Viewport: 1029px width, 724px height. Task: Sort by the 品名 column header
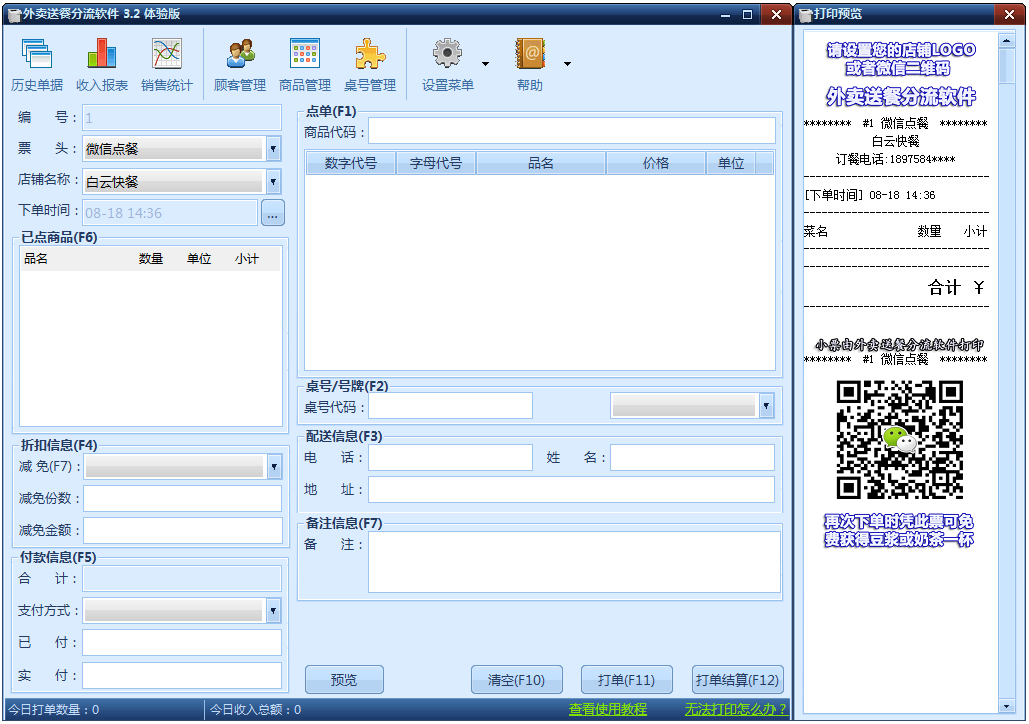coord(541,163)
